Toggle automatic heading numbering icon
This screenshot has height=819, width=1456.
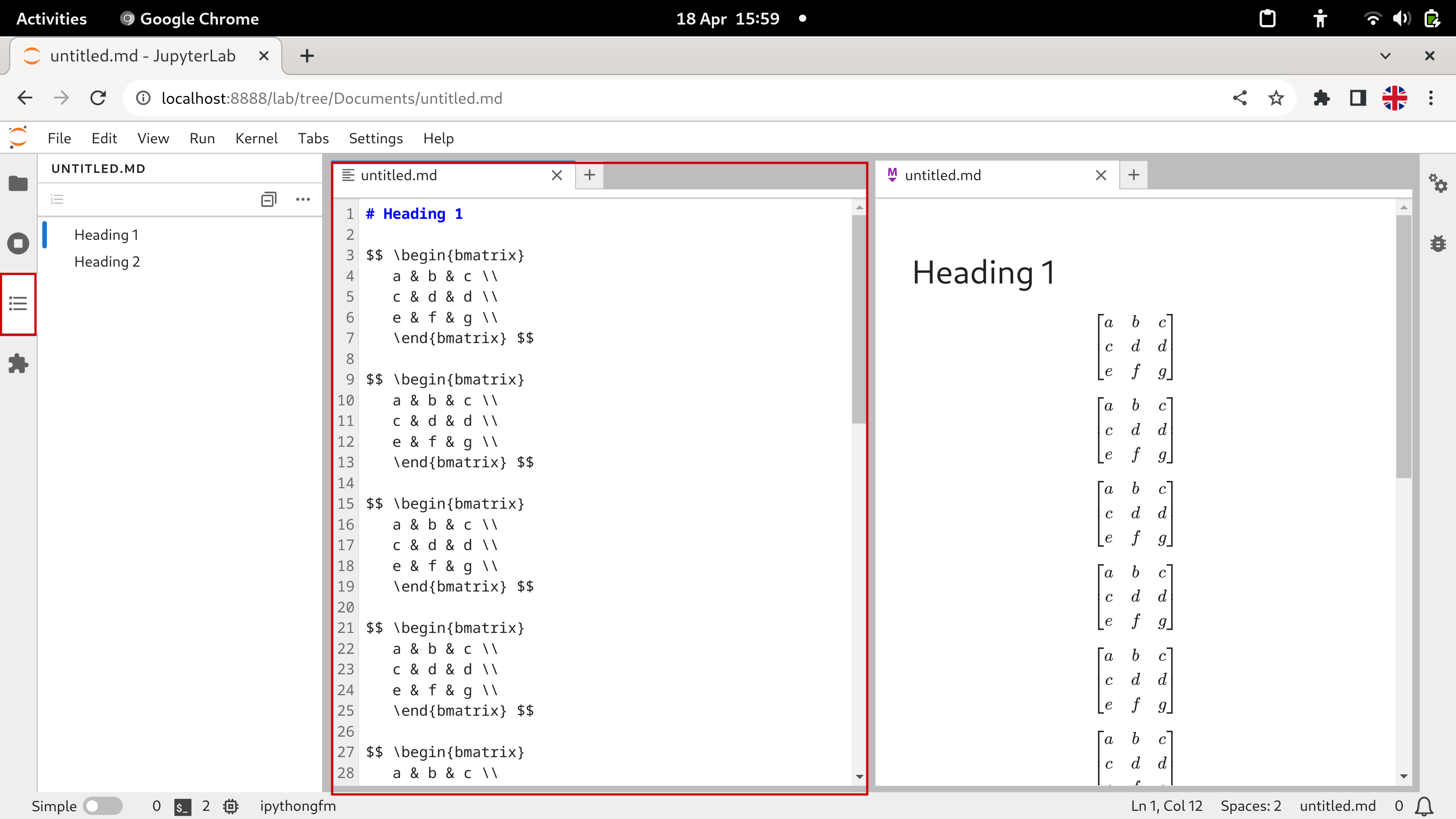(57, 199)
